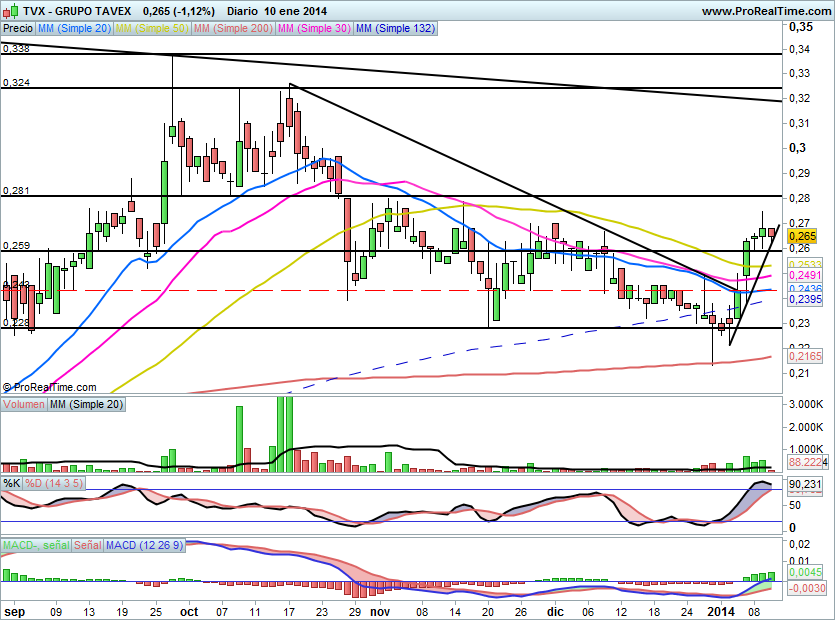Select the Volumen panel label
This screenshot has height=620, width=835.
click(24, 404)
